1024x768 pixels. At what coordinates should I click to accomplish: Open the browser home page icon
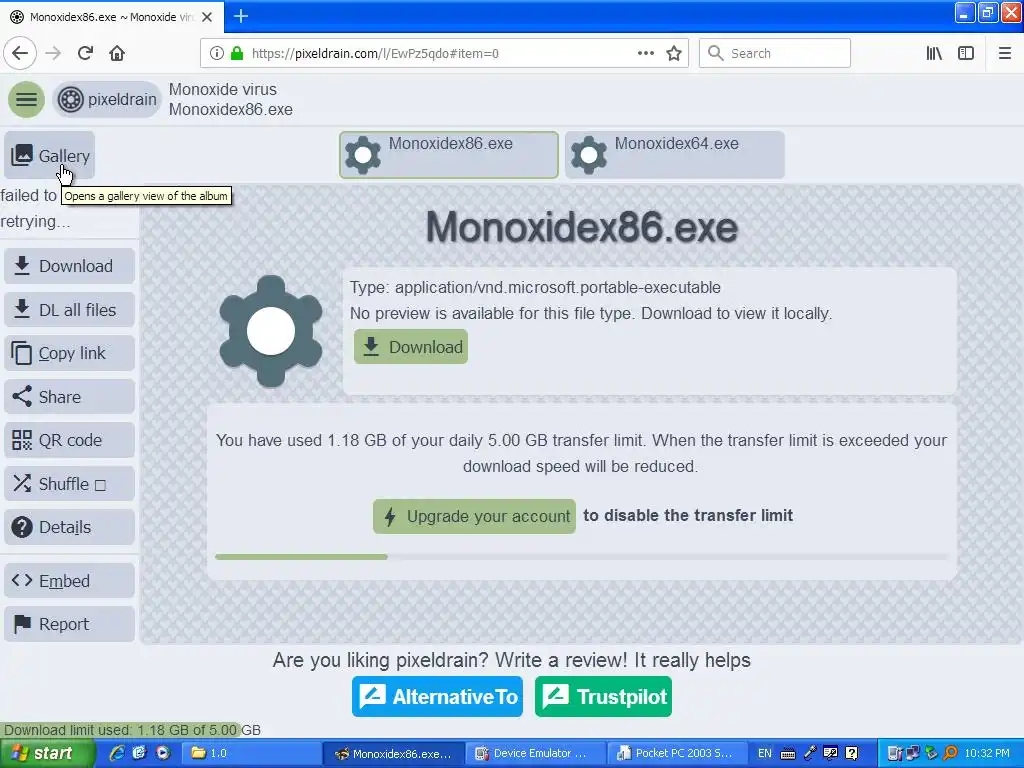click(x=117, y=53)
